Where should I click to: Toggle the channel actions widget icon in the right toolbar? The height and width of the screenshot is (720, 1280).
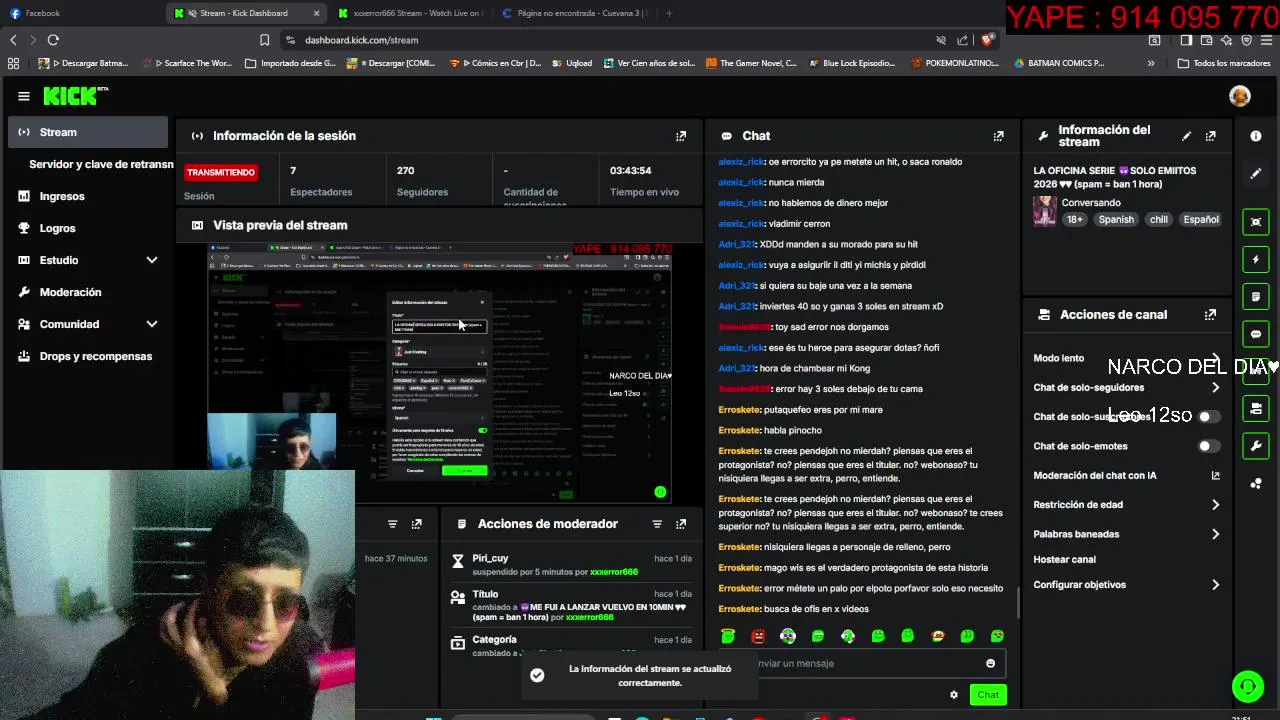pyautogui.click(x=1256, y=408)
